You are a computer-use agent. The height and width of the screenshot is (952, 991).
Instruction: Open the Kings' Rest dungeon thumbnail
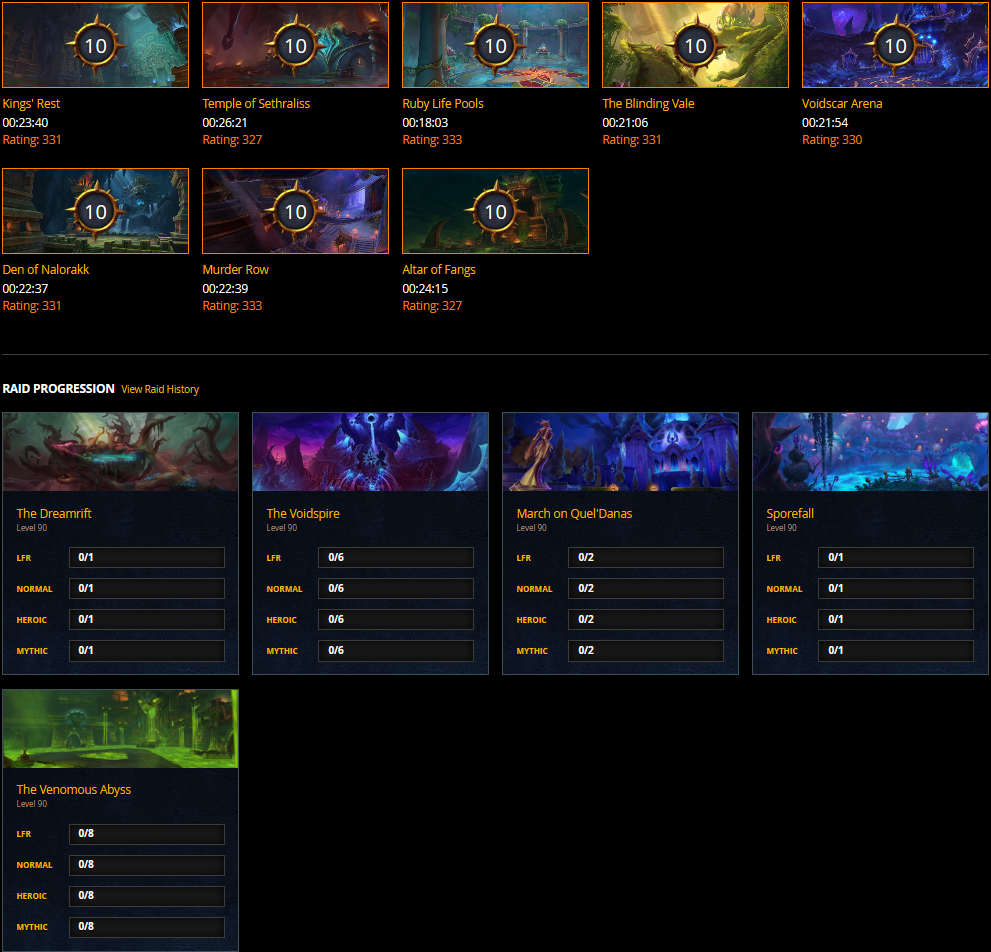click(x=95, y=45)
